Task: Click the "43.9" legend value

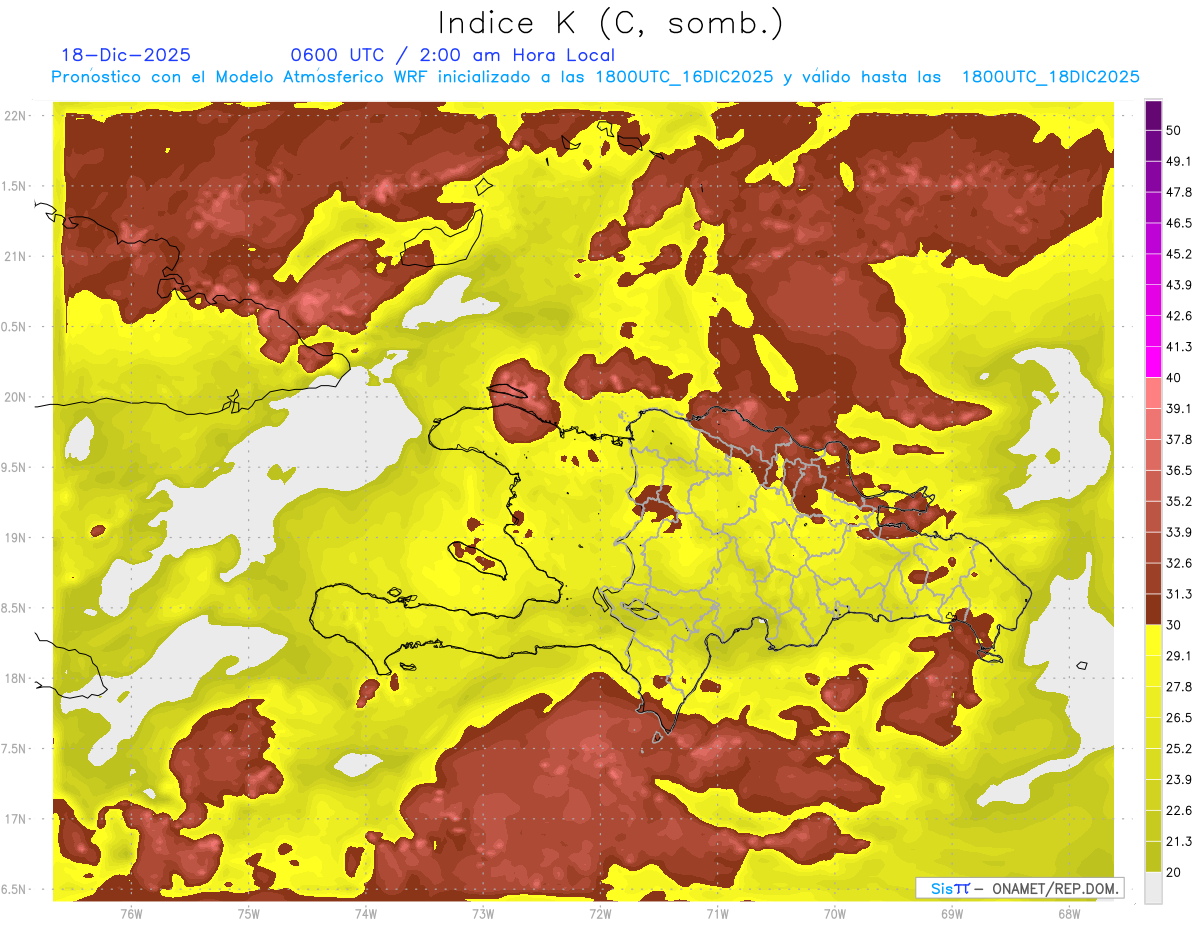Action: pyautogui.click(x=1178, y=285)
